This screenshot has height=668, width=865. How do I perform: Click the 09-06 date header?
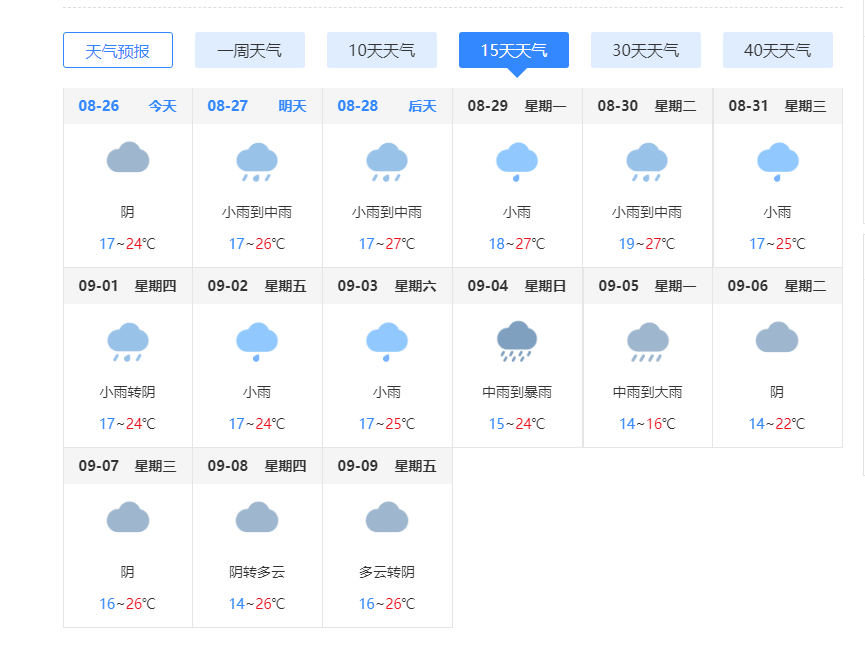pyautogui.click(x=747, y=286)
